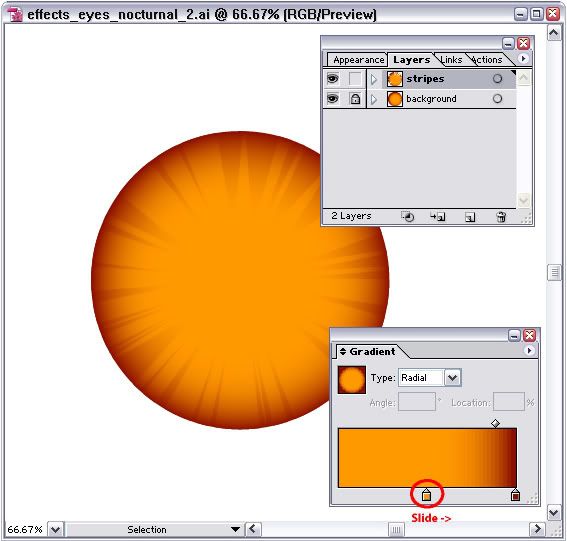Click the background layer target circle
The image size is (567, 541).
coord(498,98)
